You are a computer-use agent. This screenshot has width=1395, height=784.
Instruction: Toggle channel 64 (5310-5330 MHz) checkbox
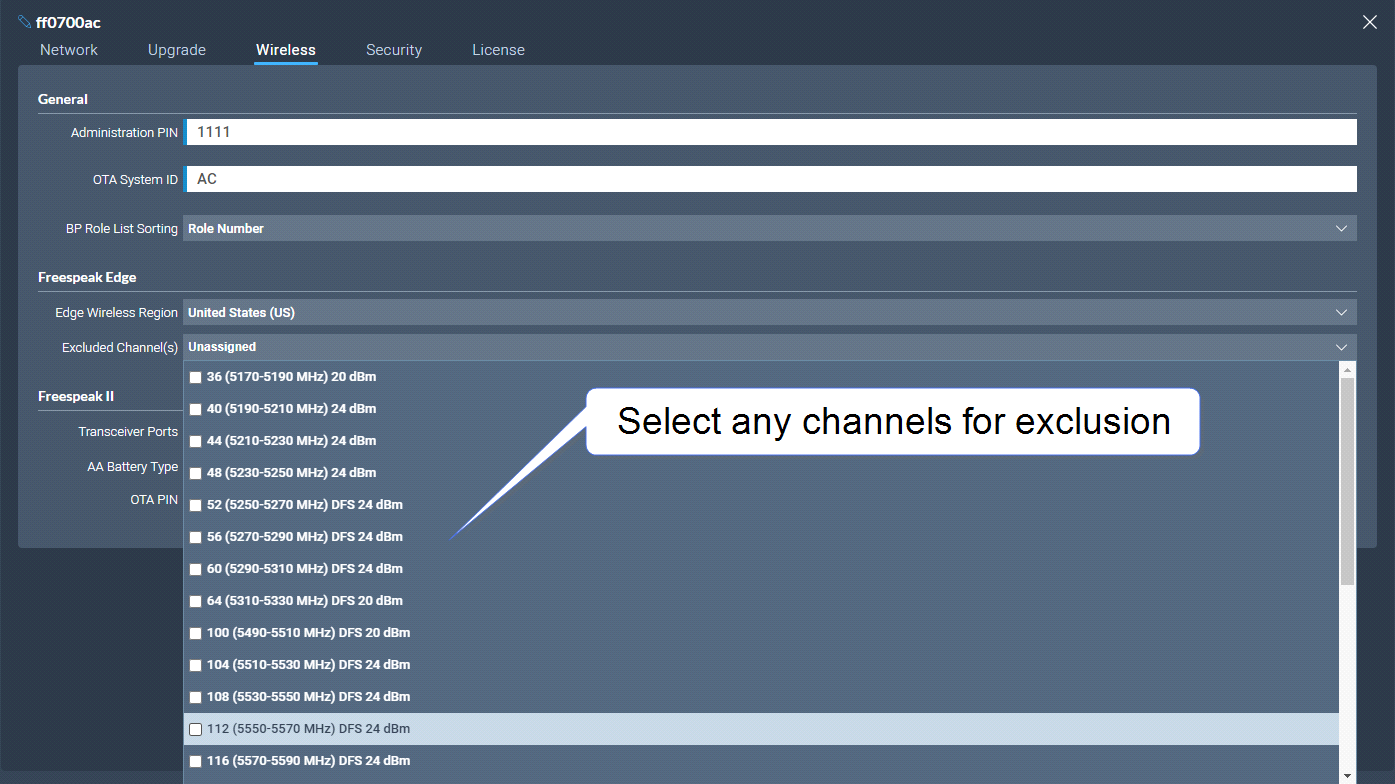[196, 601]
